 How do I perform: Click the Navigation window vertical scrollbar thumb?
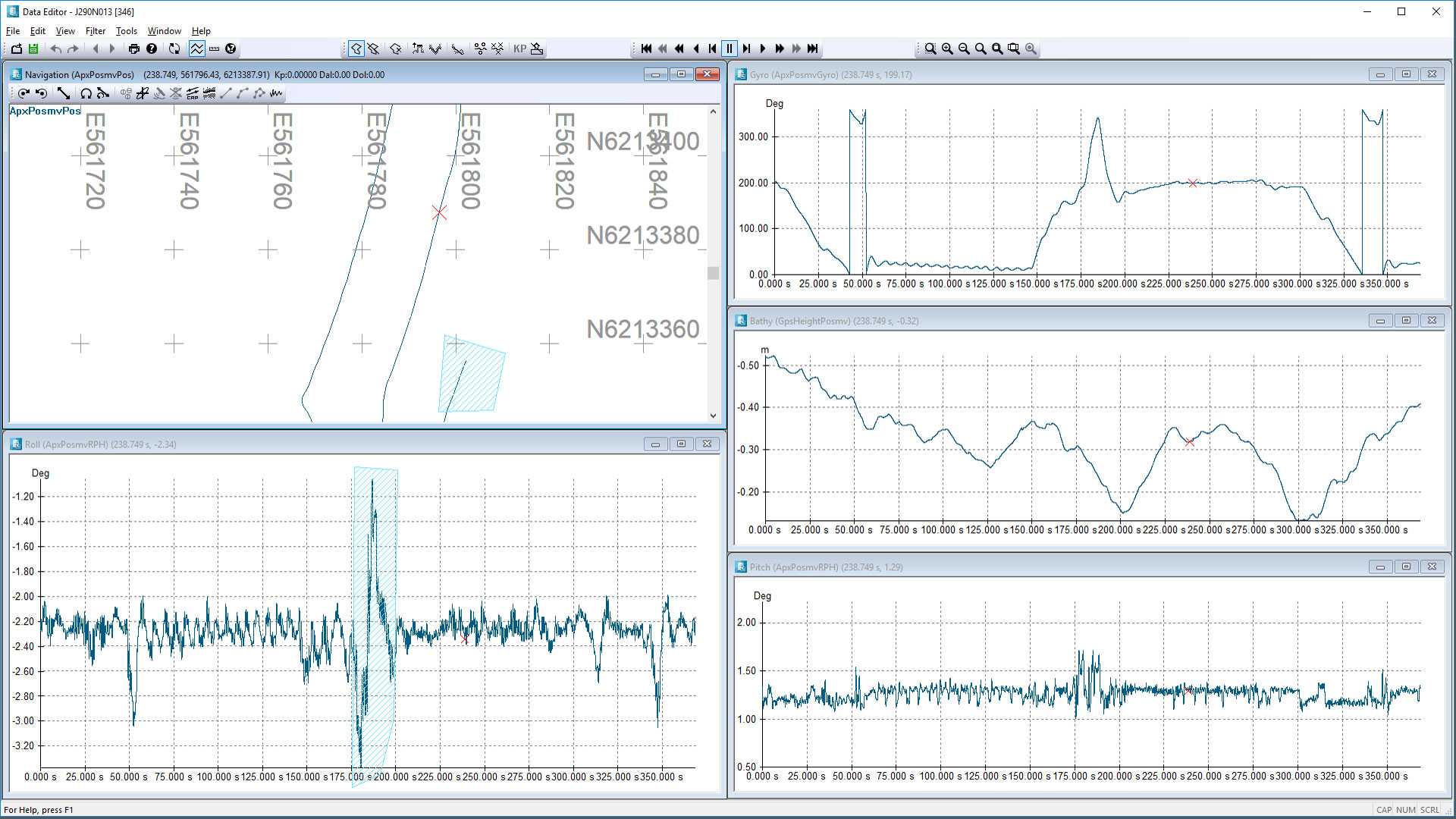pos(713,273)
